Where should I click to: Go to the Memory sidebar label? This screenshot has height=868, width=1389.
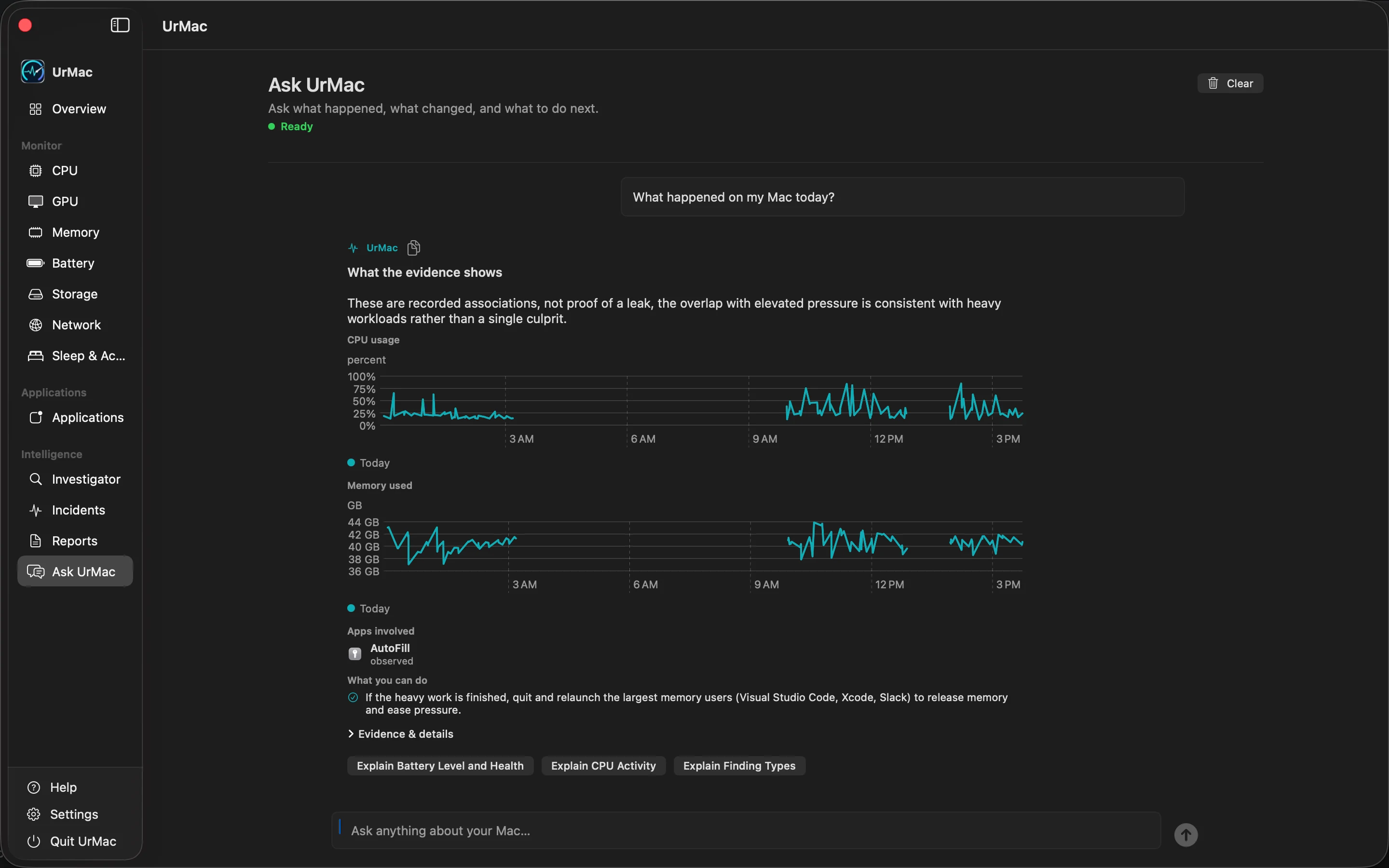pyautogui.click(x=76, y=232)
